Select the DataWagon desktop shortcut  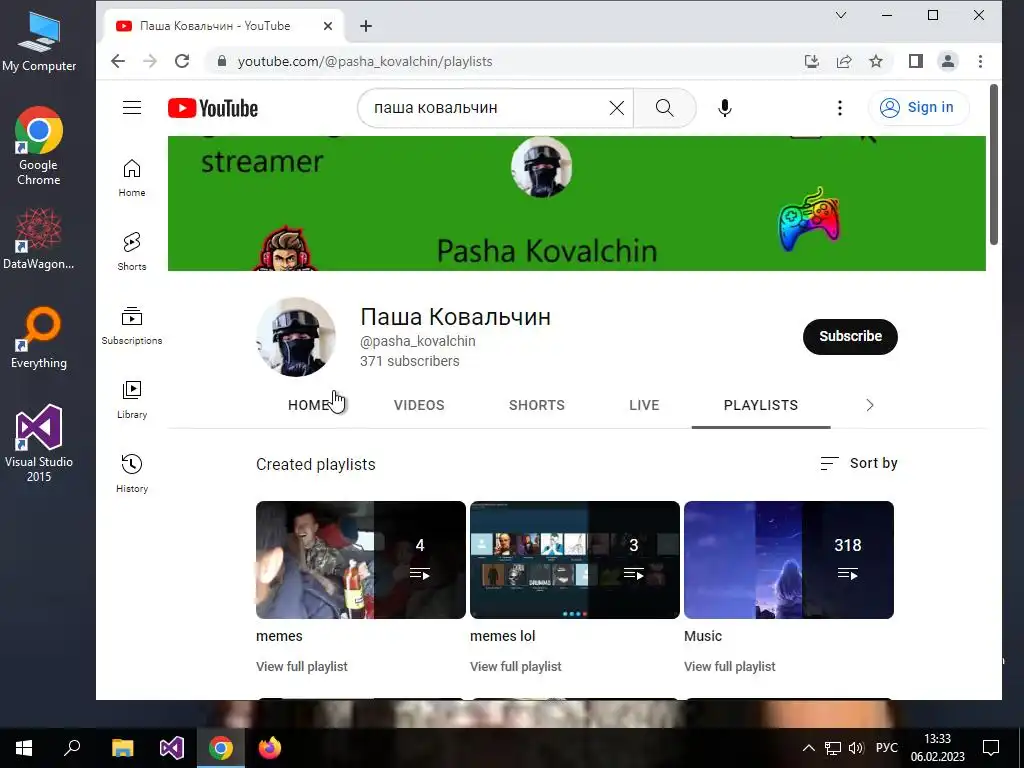pos(39,238)
